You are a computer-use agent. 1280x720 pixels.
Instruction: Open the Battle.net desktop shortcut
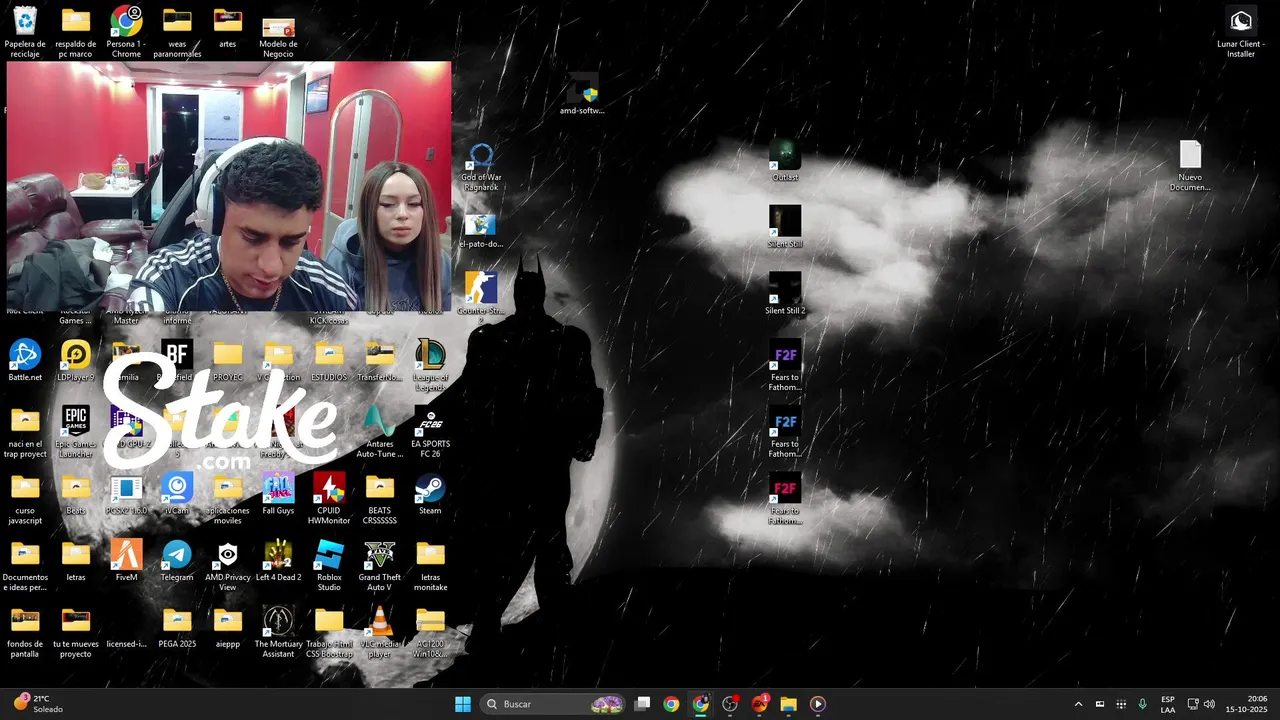[x=25, y=360]
